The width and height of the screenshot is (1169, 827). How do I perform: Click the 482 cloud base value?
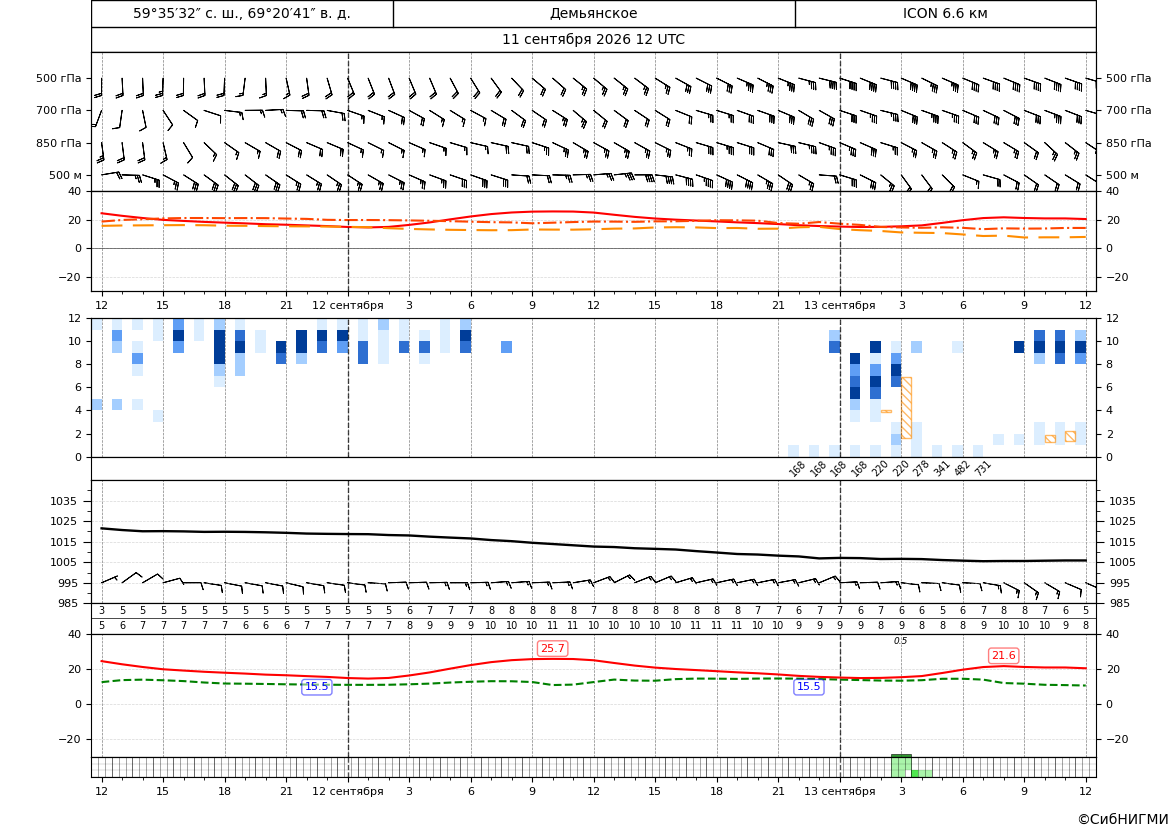tap(962, 468)
